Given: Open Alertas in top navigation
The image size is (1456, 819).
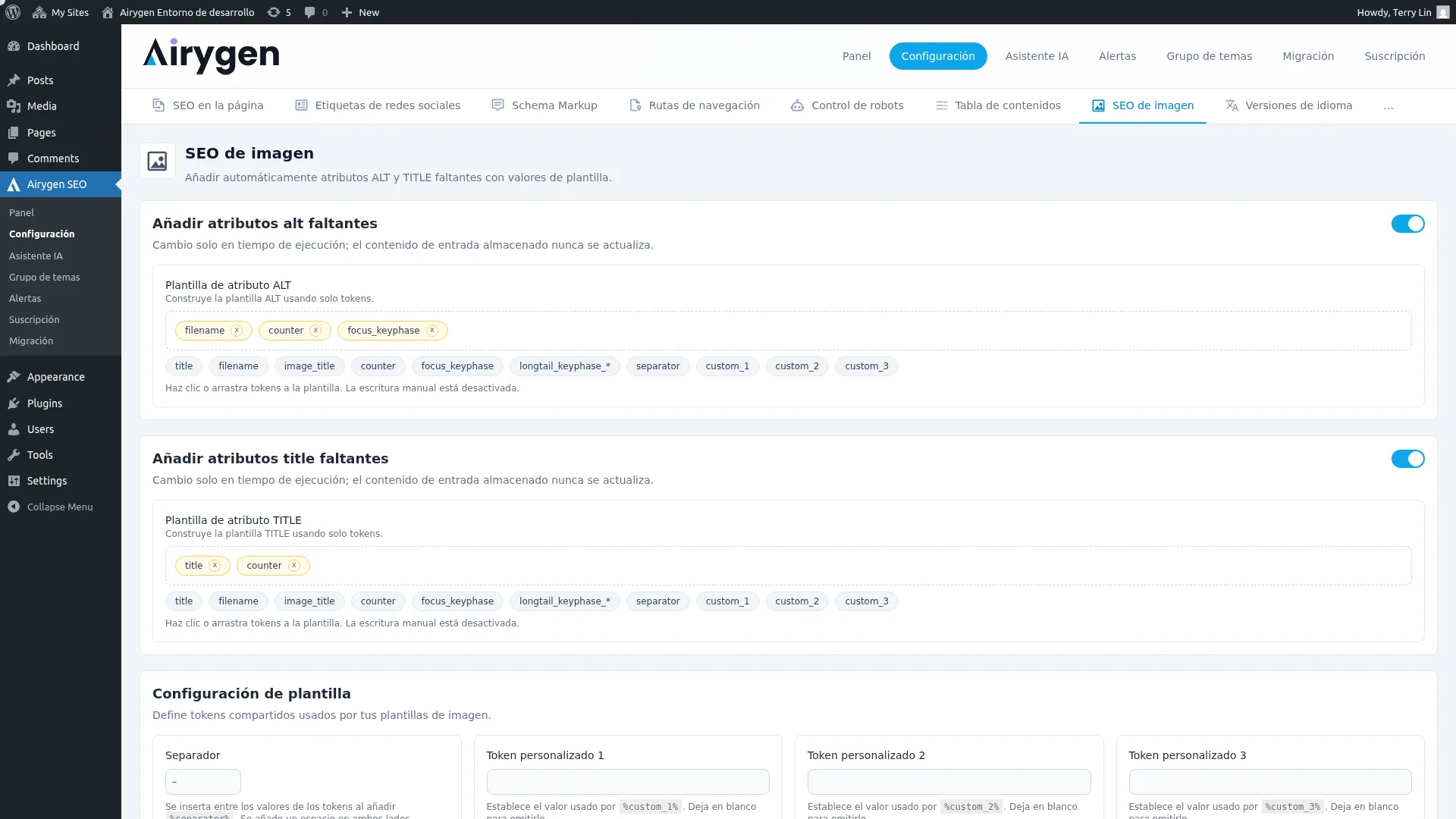Looking at the screenshot, I should click(x=1117, y=56).
